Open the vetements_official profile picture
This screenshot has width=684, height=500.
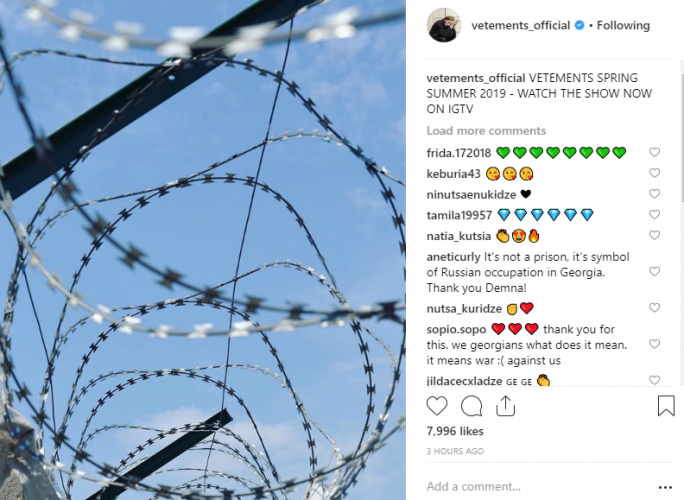[444, 25]
